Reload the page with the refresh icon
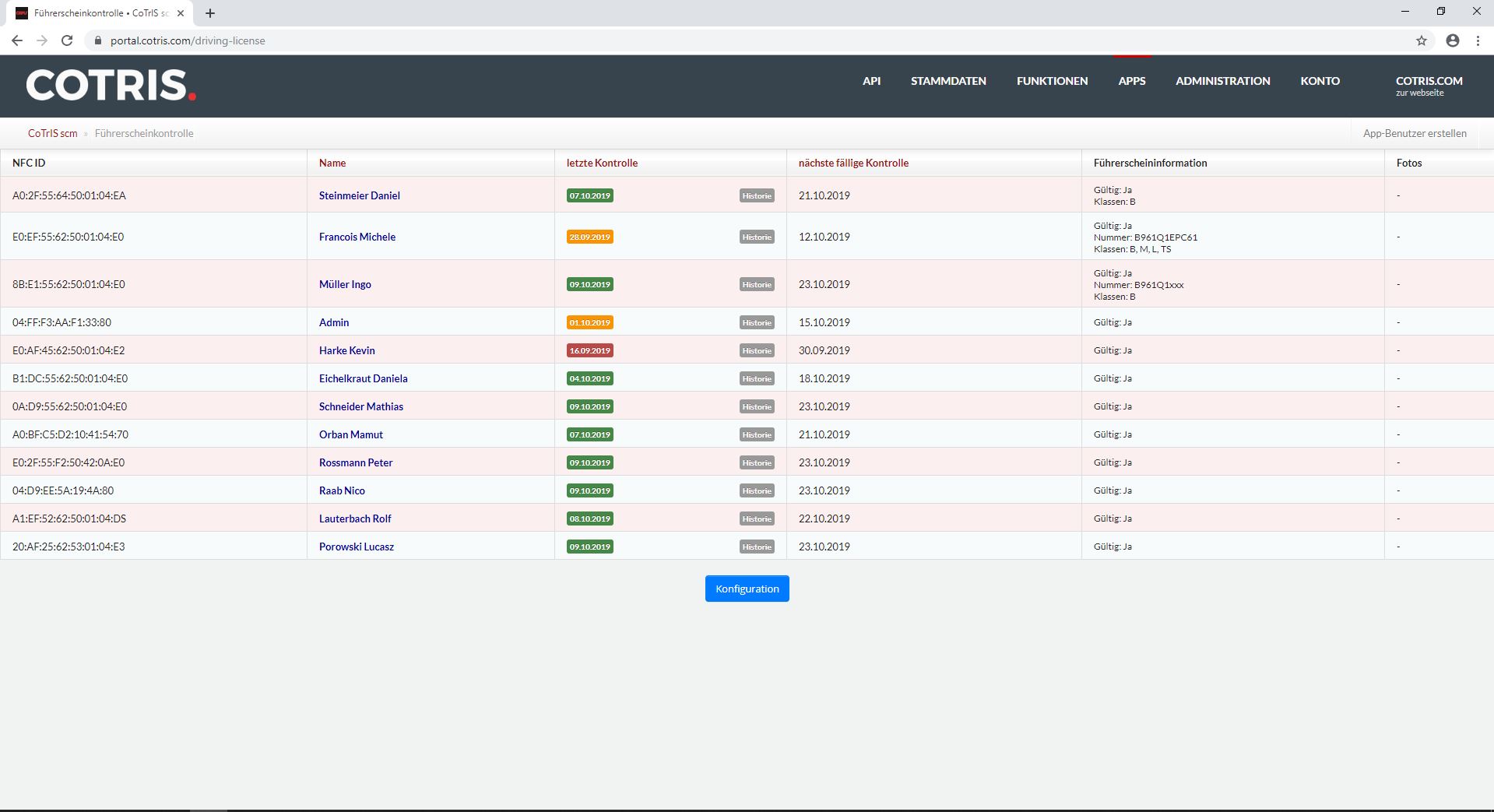Image resolution: width=1494 pixels, height=812 pixels. tap(67, 40)
